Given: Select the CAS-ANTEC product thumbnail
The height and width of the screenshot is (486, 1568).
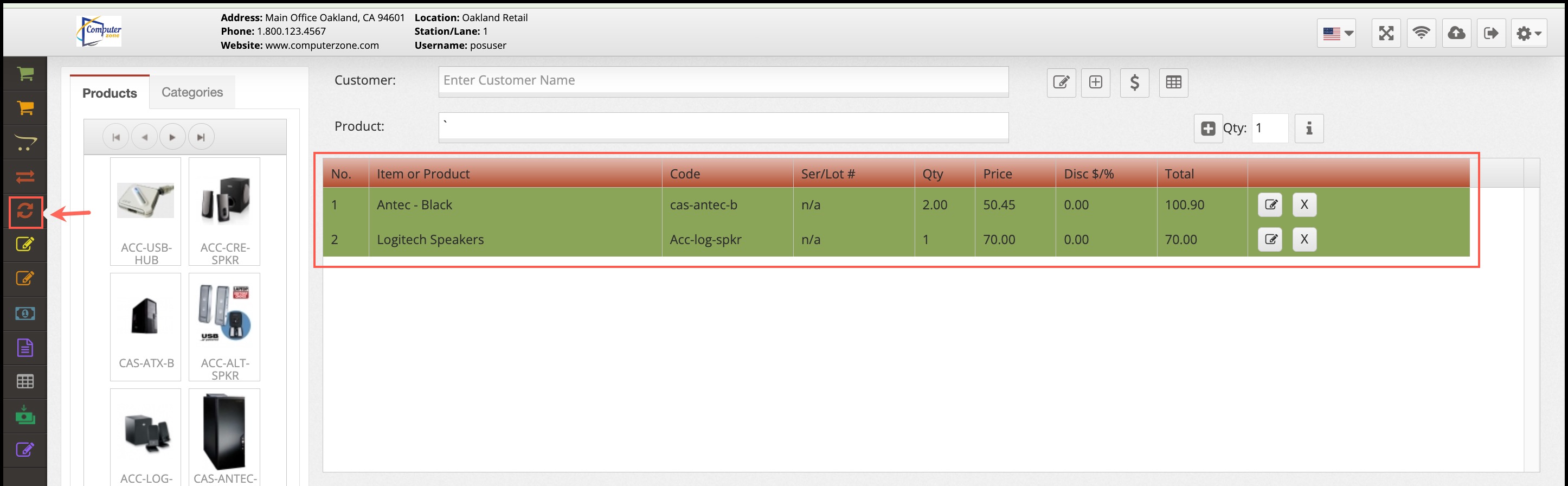Looking at the screenshot, I should click(224, 437).
